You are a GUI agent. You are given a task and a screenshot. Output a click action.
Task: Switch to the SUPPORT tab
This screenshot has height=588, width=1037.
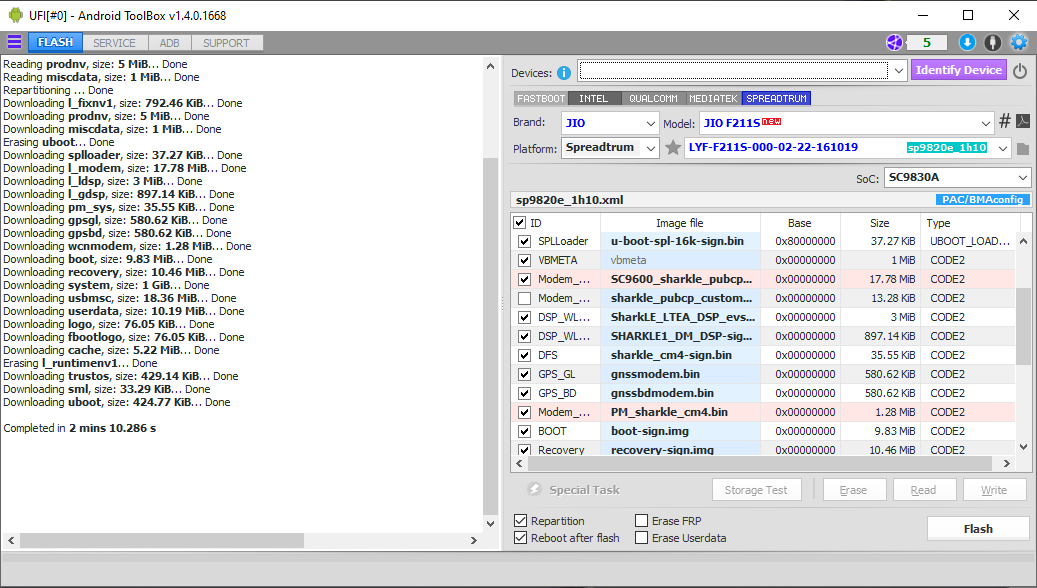[x=226, y=43]
